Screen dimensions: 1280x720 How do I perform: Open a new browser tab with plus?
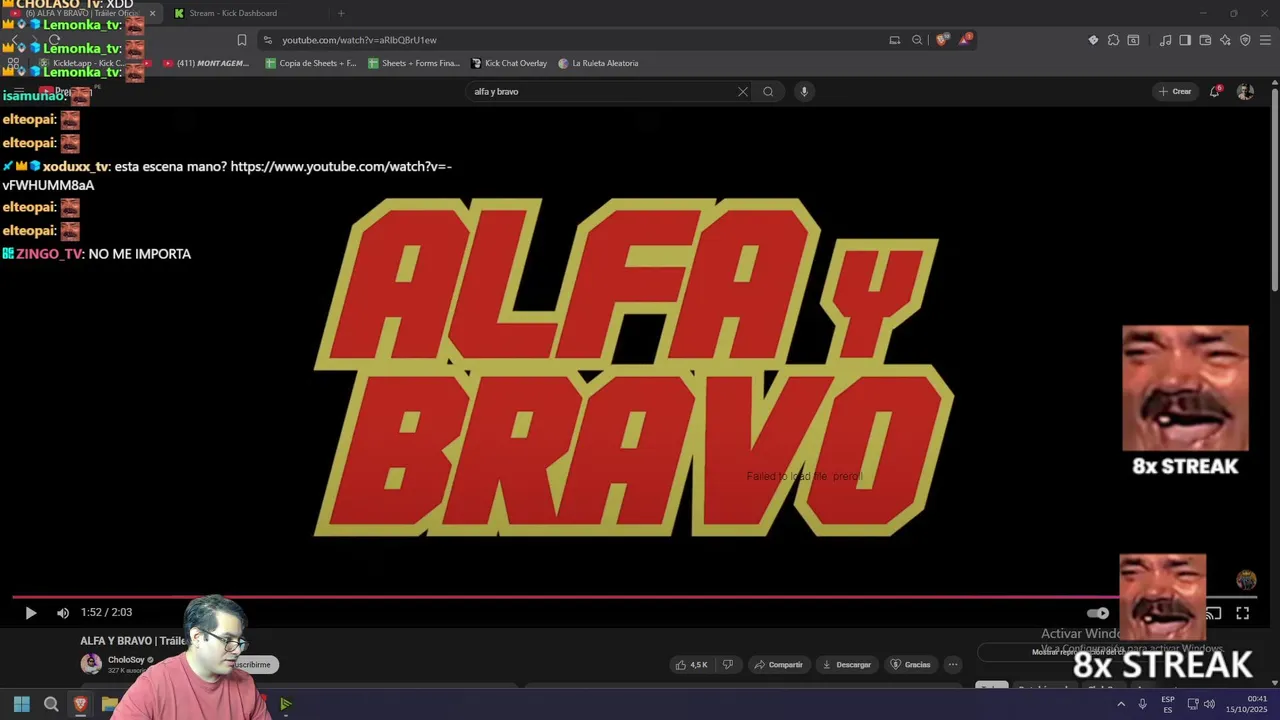[341, 13]
